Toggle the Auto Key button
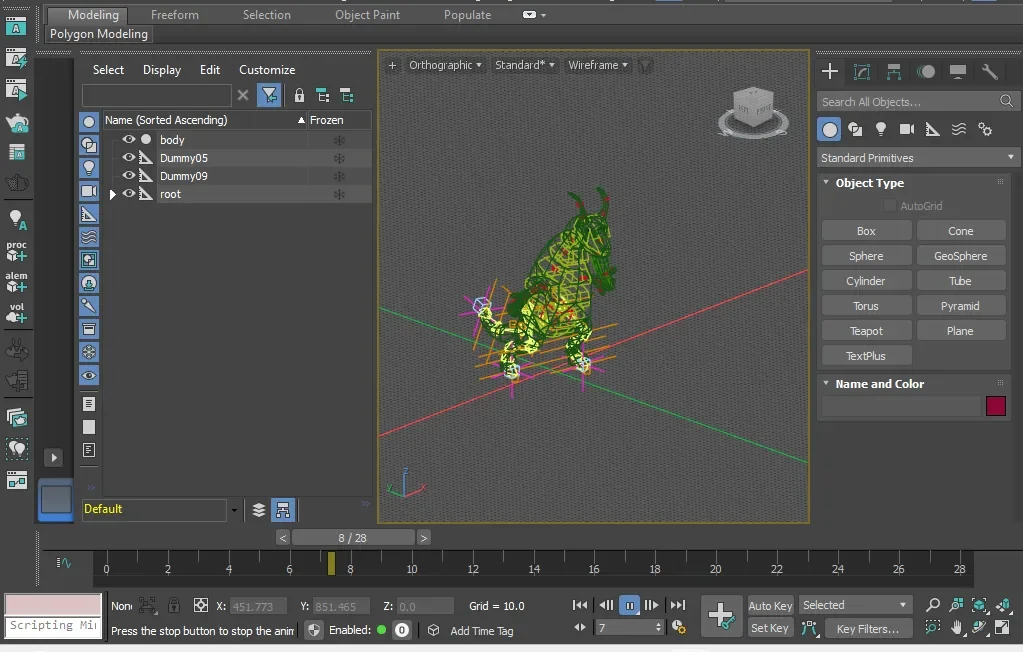The height and width of the screenshot is (652, 1023). [x=770, y=606]
